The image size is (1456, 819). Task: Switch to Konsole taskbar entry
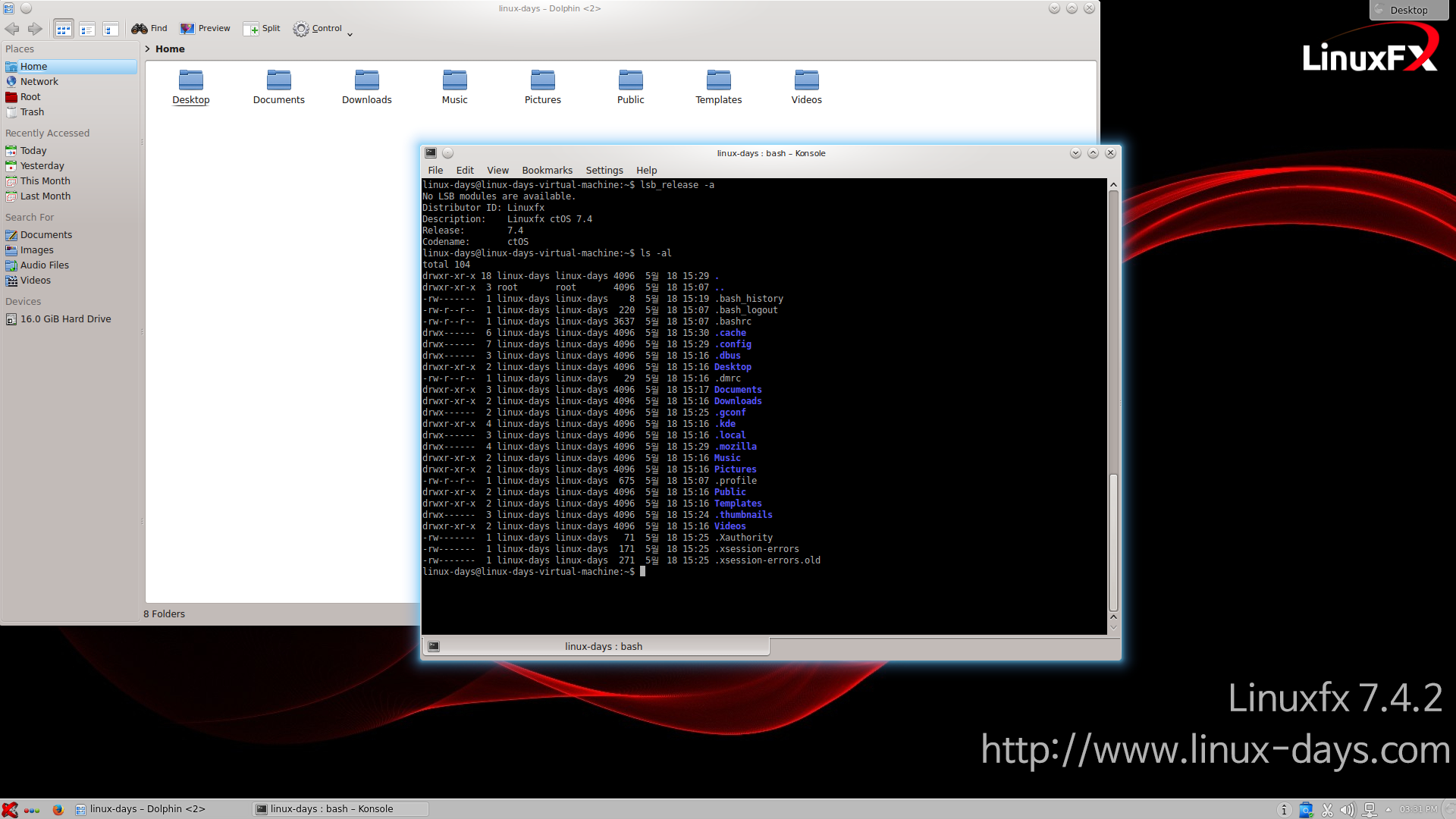click(x=340, y=809)
